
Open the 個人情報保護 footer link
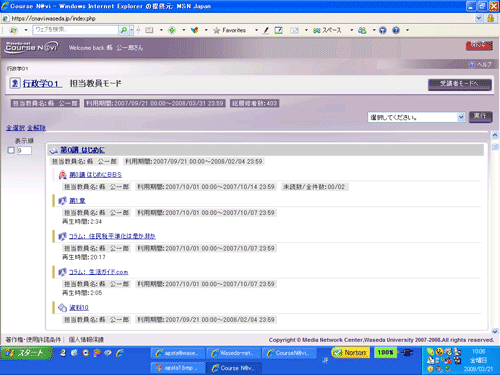(x=86, y=340)
